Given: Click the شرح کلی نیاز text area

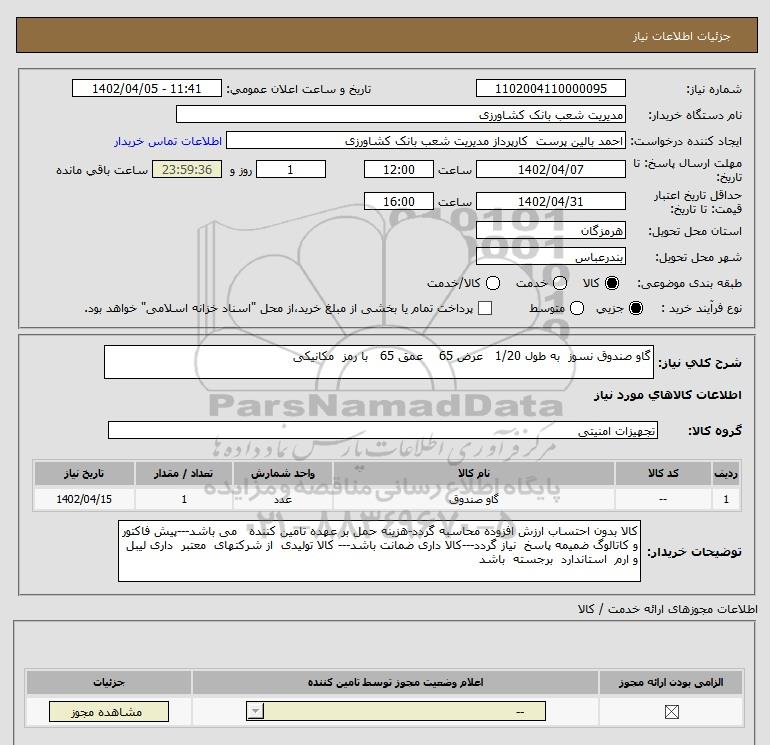Looking at the screenshot, I should coord(379,362).
